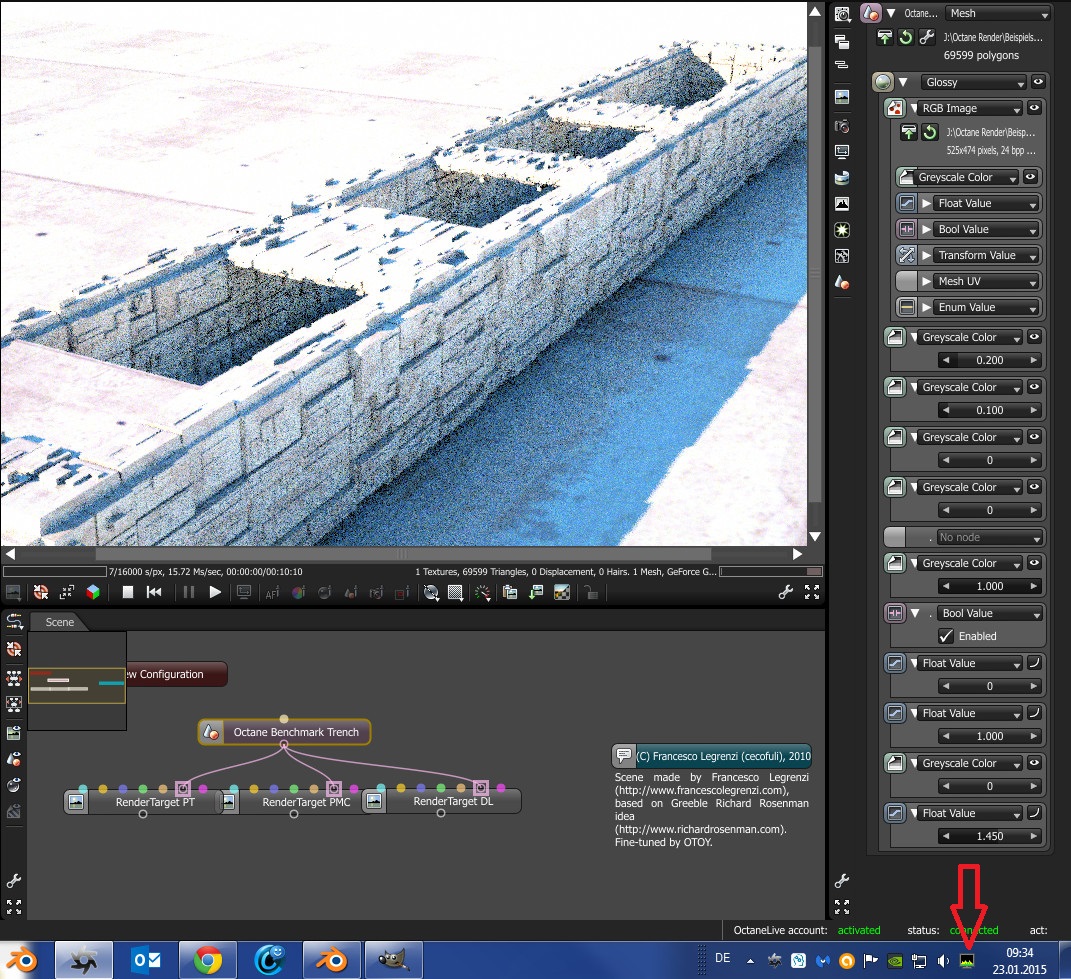This screenshot has height=979, width=1071.
Task: Uncheck the Enabled checkbox under Bool Value
Action: click(946, 636)
